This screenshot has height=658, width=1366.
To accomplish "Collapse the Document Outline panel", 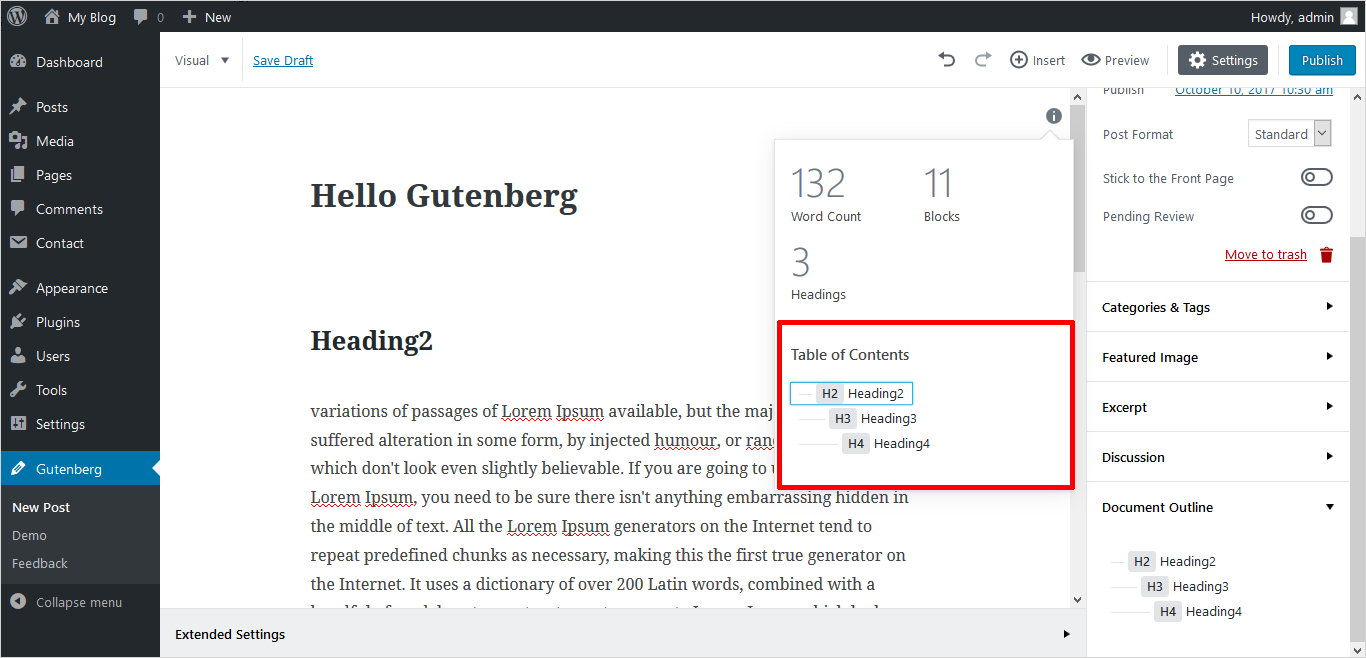I will tap(1216, 507).
